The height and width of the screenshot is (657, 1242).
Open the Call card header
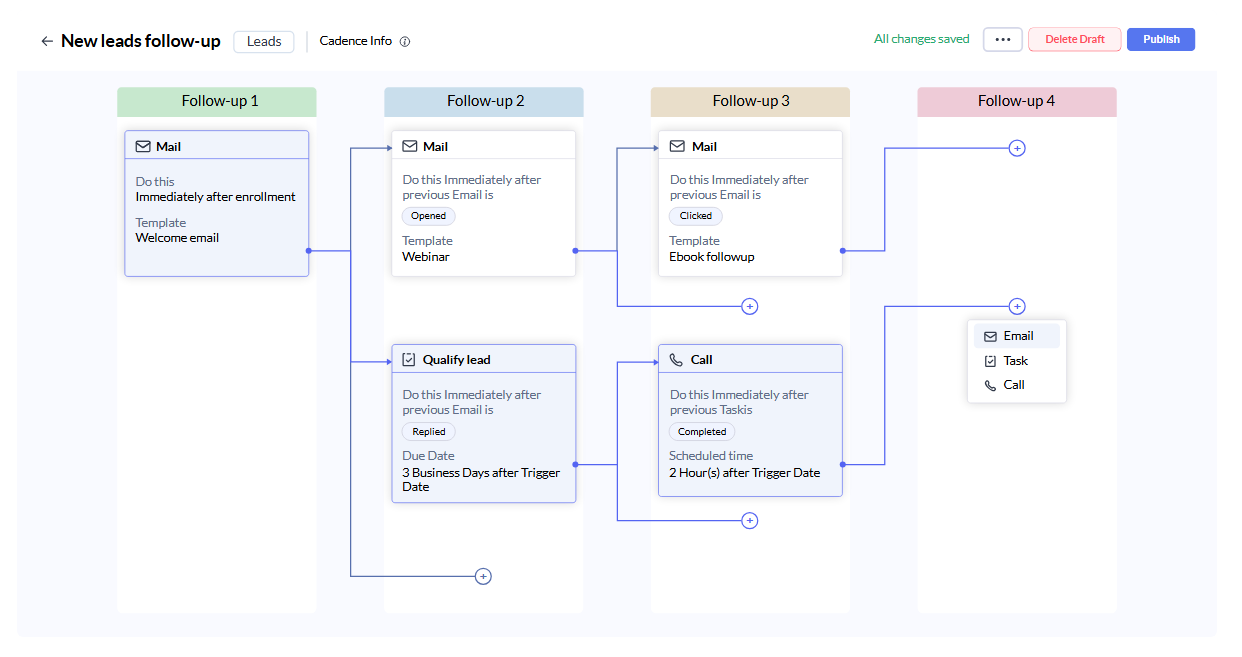750,359
